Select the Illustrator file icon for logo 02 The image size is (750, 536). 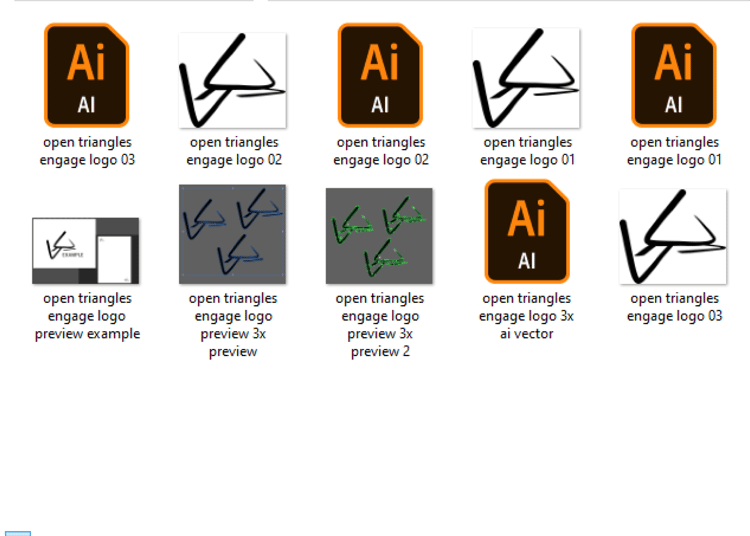tap(380, 75)
